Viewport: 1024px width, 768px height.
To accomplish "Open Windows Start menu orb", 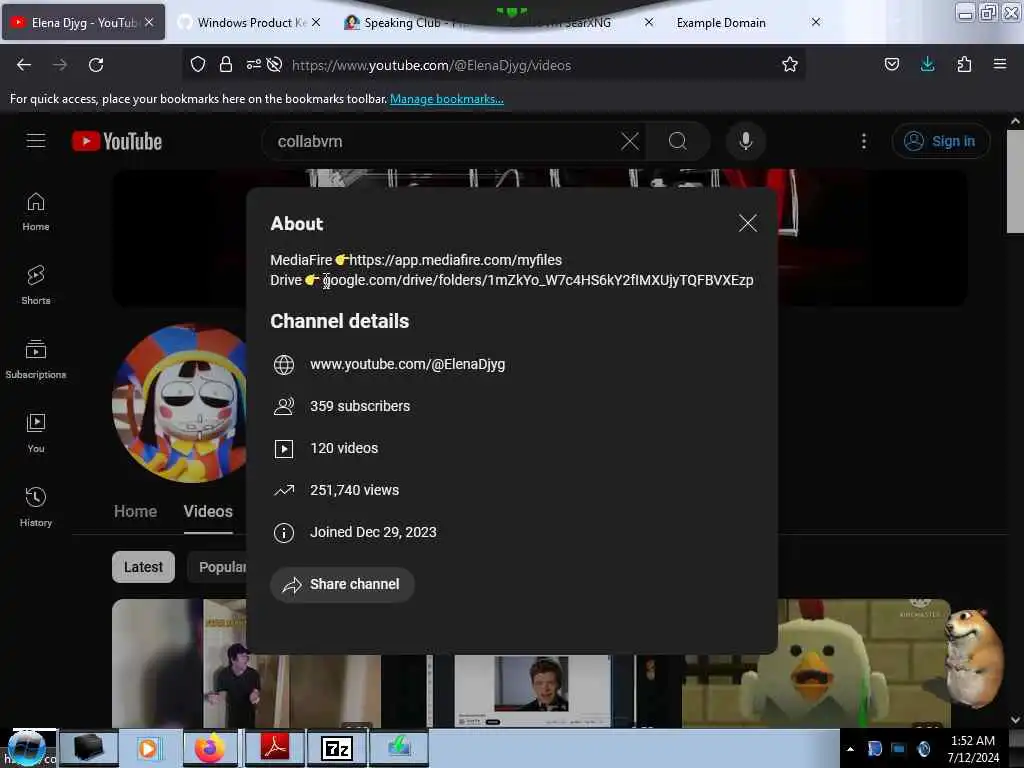I will 27,748.
